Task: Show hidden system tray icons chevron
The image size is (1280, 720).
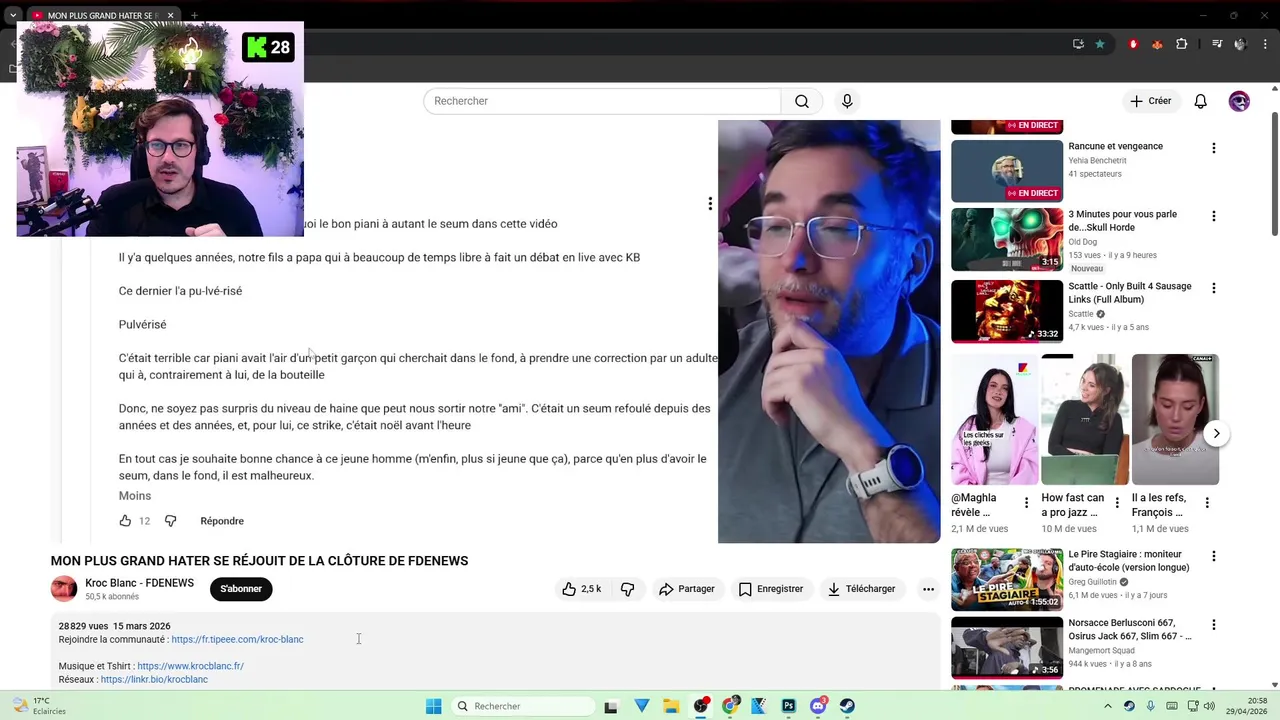Action: tap(1109, 706)
